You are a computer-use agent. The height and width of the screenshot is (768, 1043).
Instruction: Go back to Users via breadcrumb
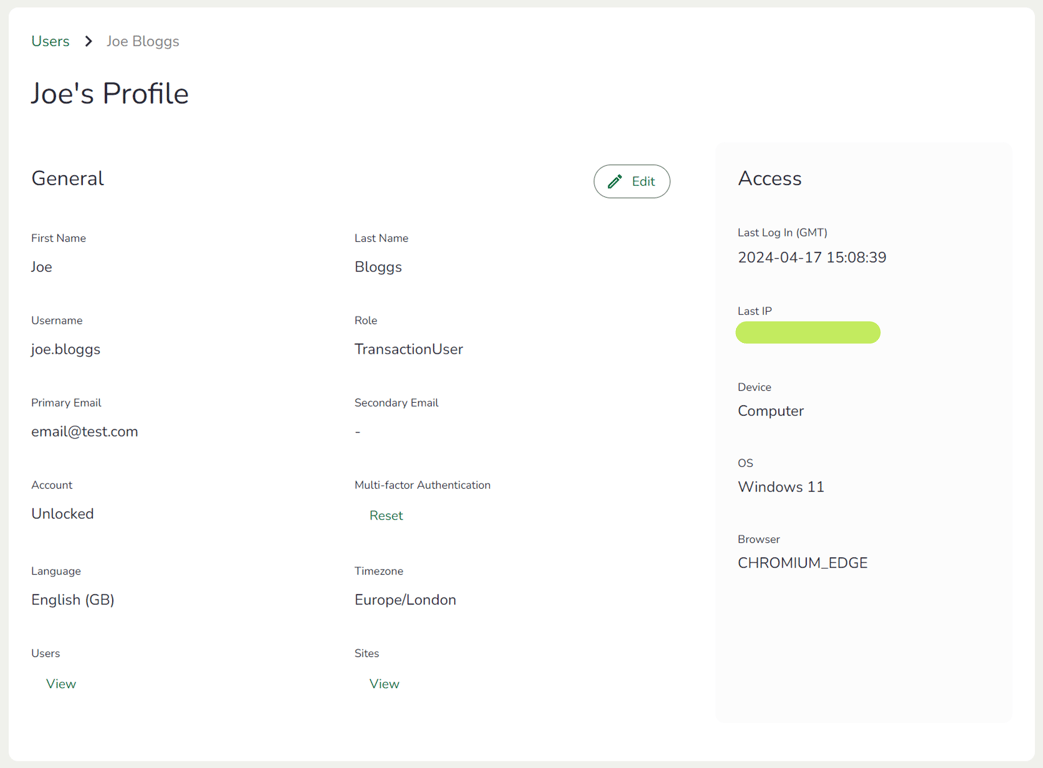(50, 41)
